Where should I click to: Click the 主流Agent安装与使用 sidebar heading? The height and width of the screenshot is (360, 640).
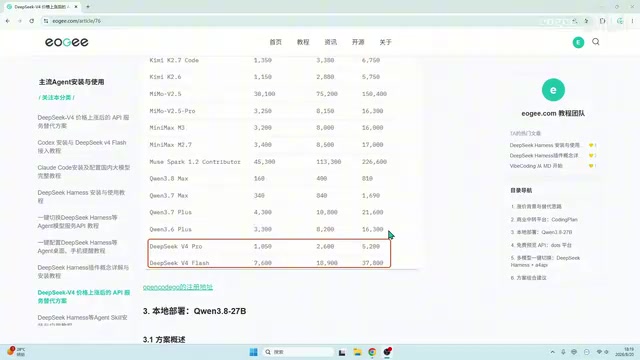[x=71, y=82]
